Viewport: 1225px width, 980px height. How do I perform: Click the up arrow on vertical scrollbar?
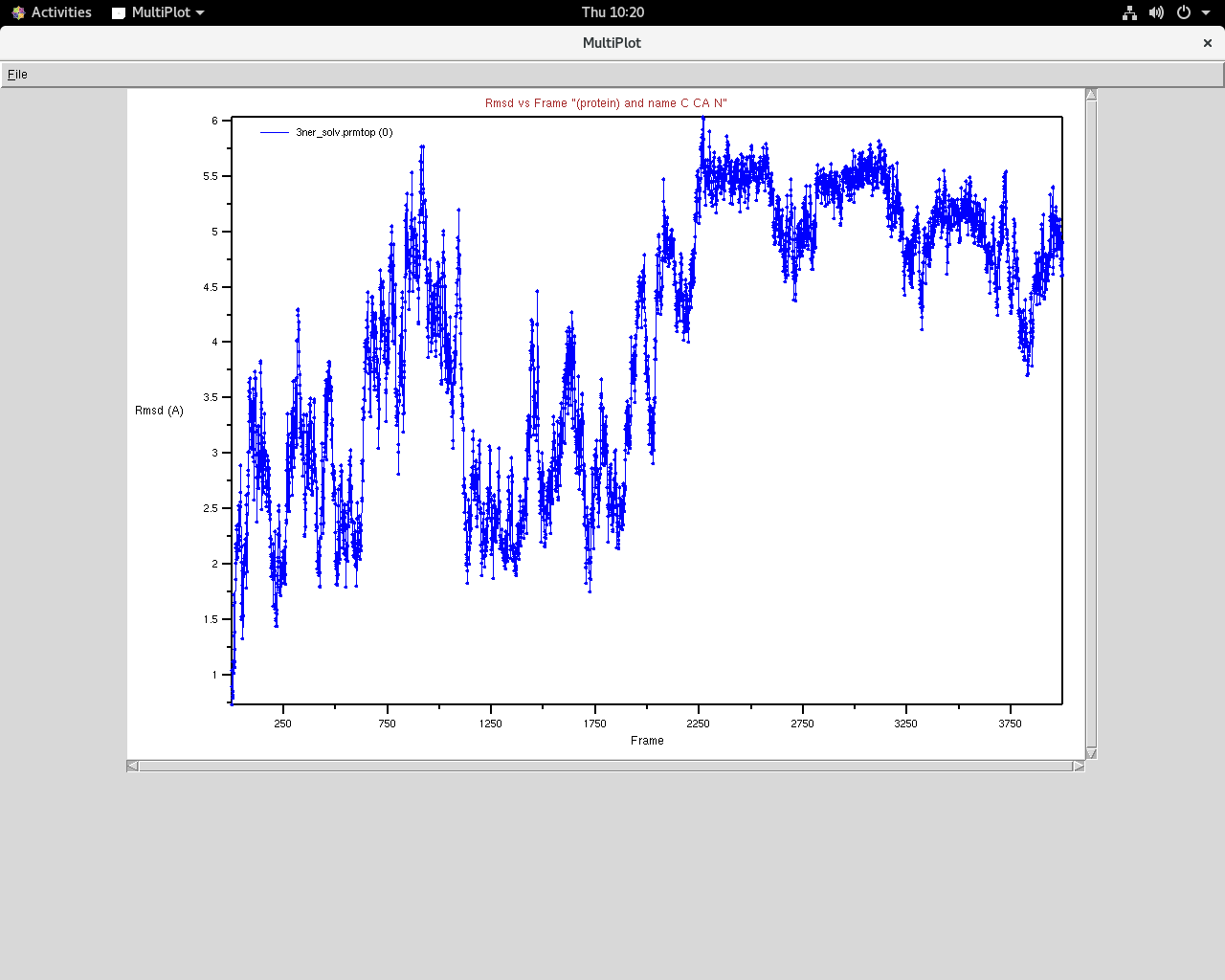click(x=1091, y=95)
